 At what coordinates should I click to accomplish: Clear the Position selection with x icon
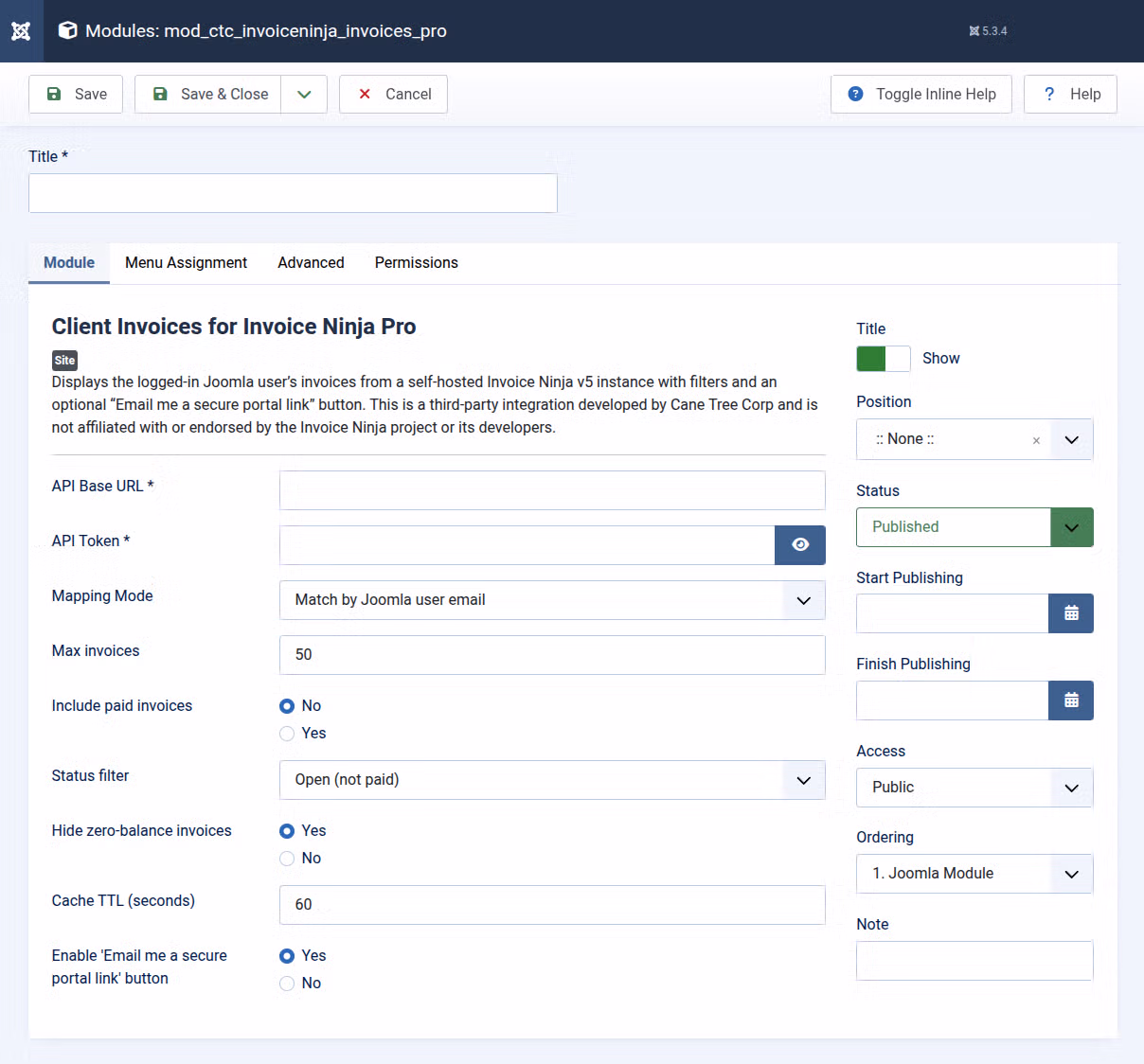coord(1036,440)
